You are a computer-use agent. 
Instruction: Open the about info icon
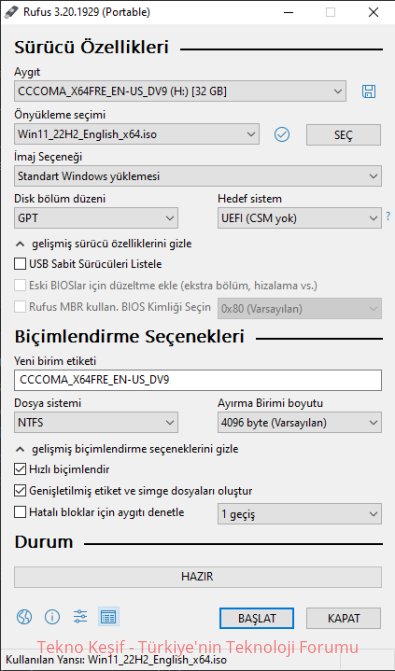point(52,617)
